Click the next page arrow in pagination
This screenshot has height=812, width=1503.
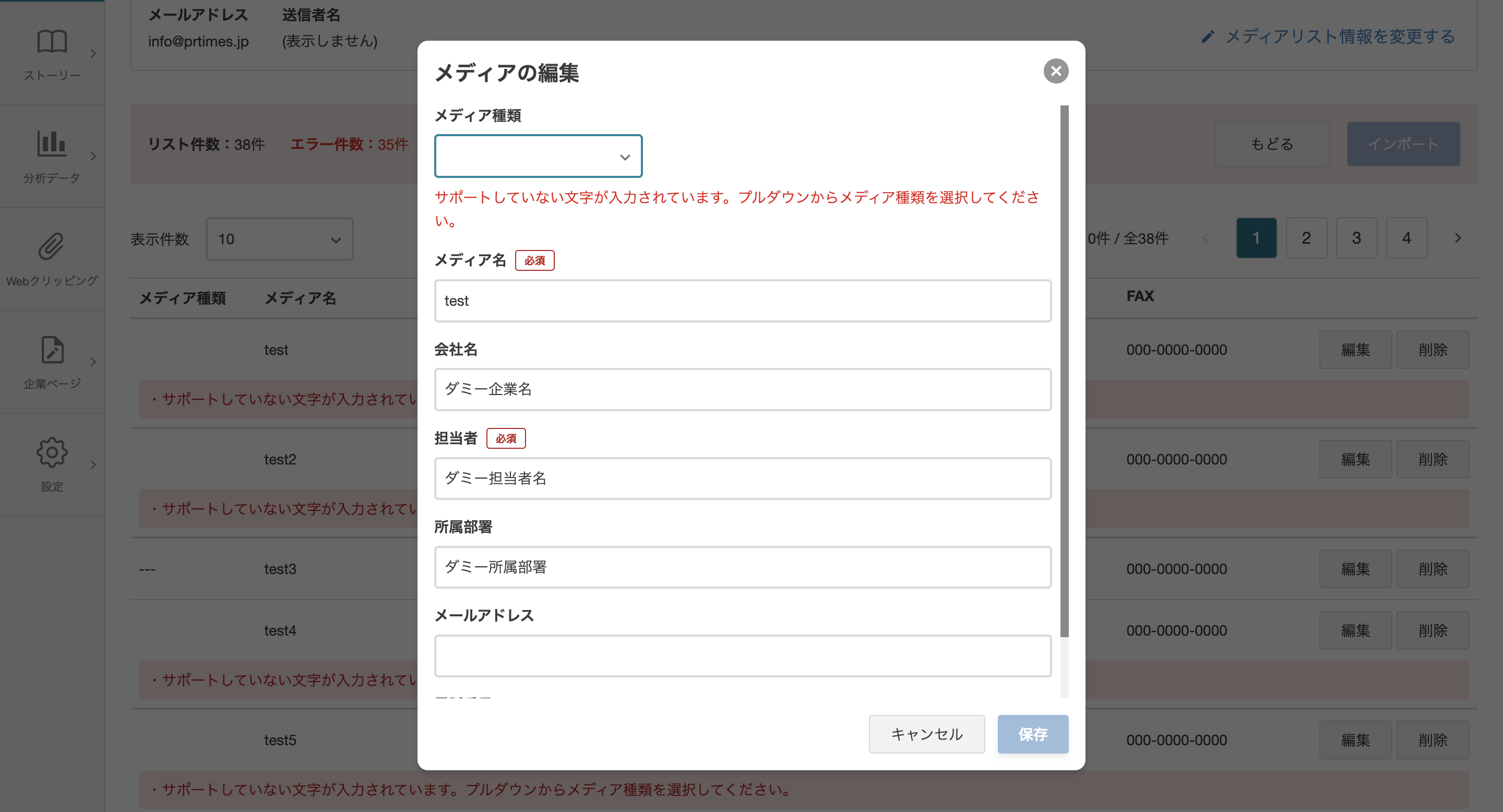tap(1458, 238)
